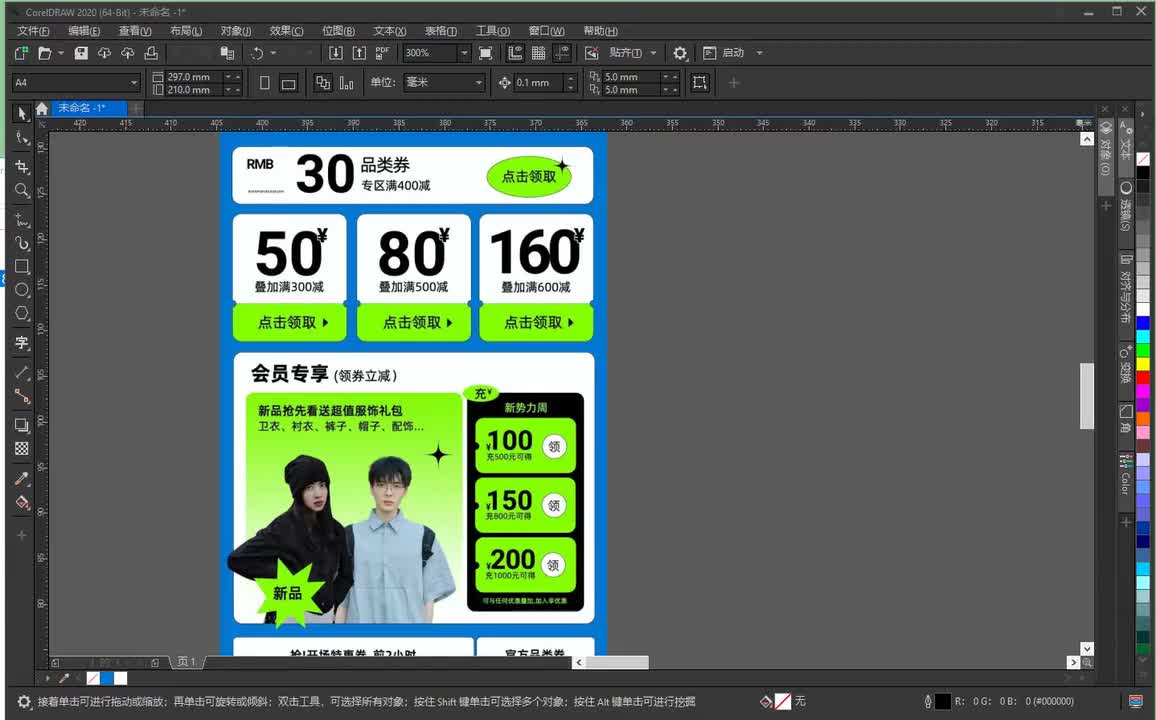Toggle Show Guidelines button
Viewport: 1156px width, 720px height.
pos(563,53)
